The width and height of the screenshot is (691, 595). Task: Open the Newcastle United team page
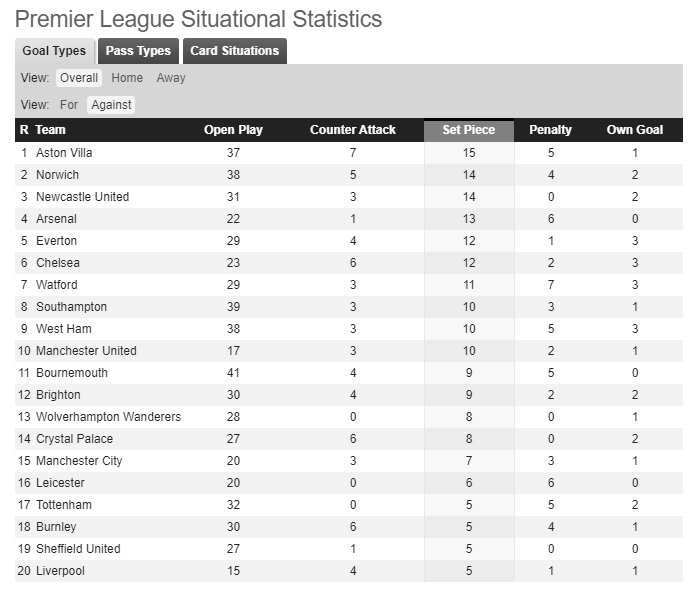(x=82, y=197)
